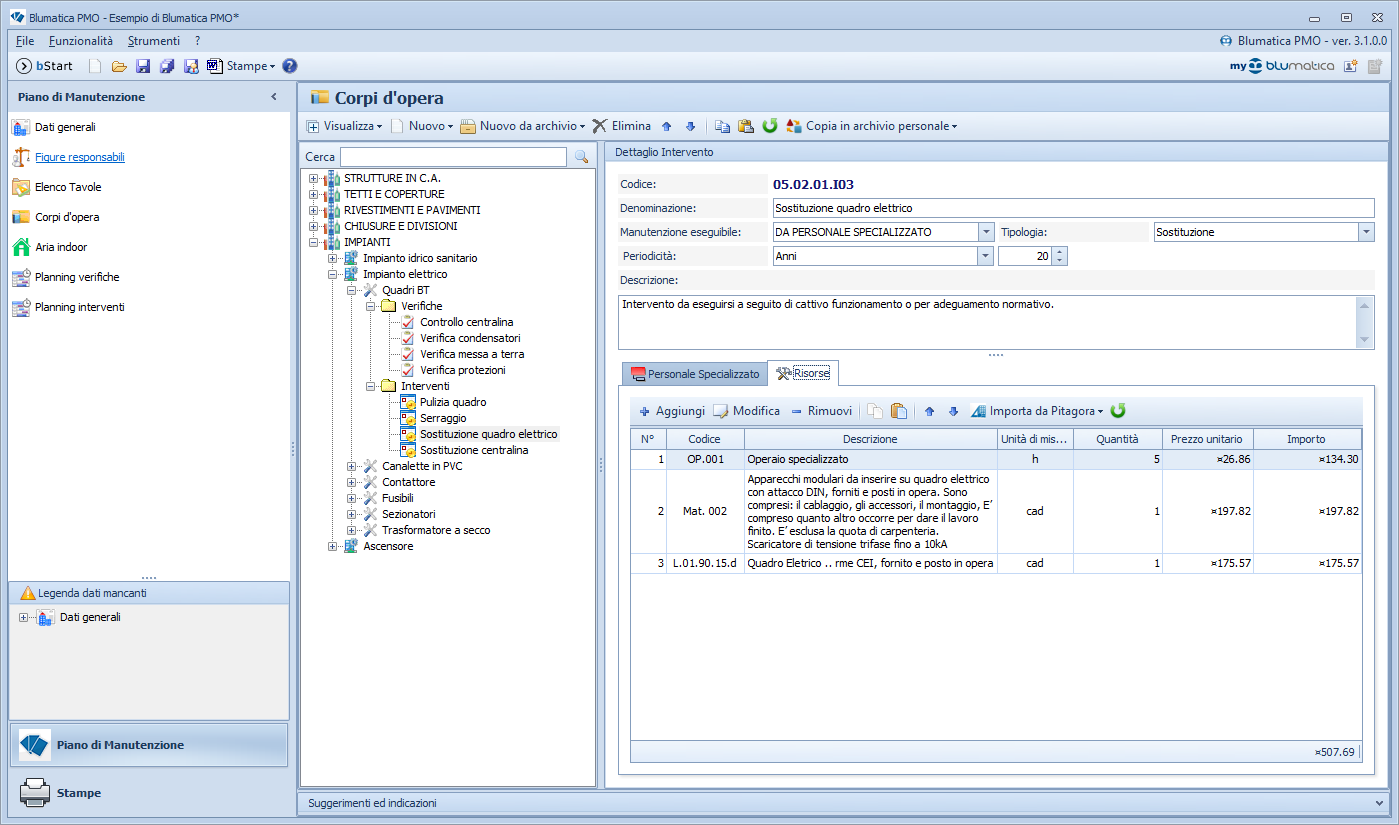Image resolution: width=1399 pixels, height=825 pixels.
Task: Click the open folder toolbar icon
Action: (x=119, y=66)
